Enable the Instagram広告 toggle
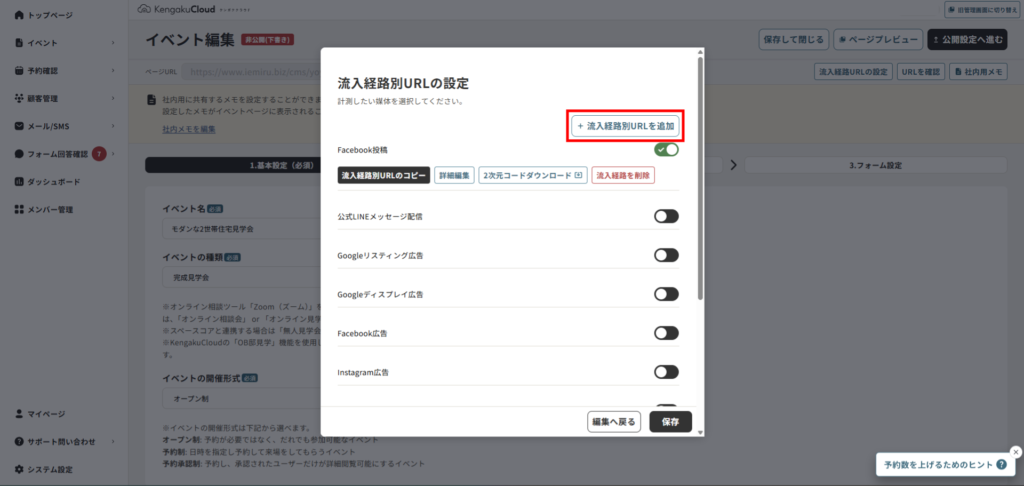Screen dimensions: 1024x486 (x=666, y=372)
